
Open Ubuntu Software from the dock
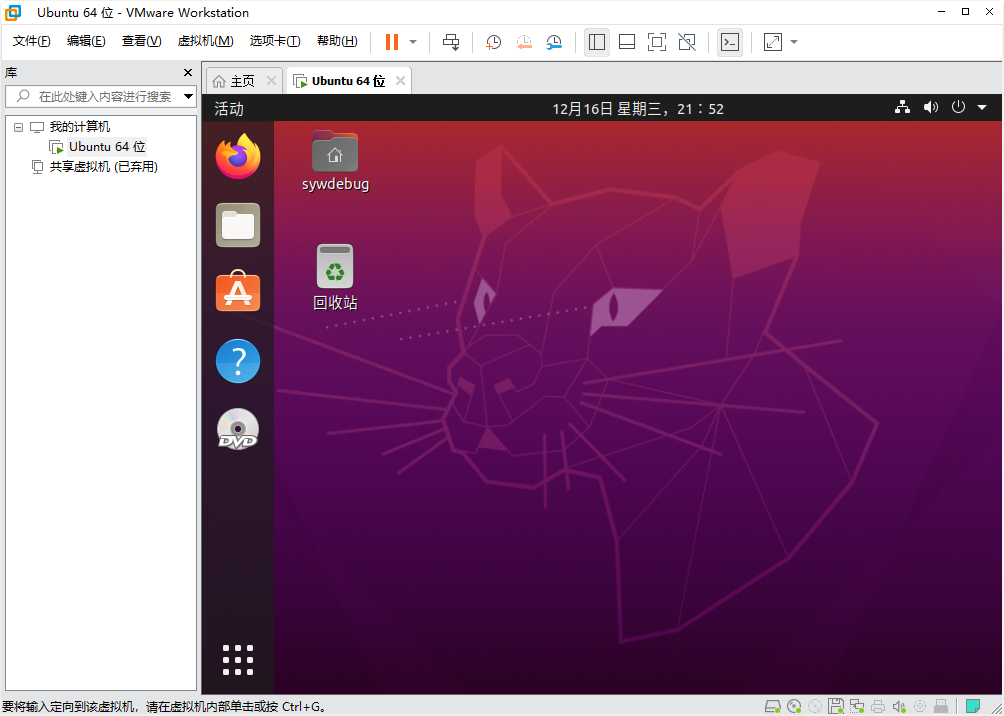click(238, 291)
